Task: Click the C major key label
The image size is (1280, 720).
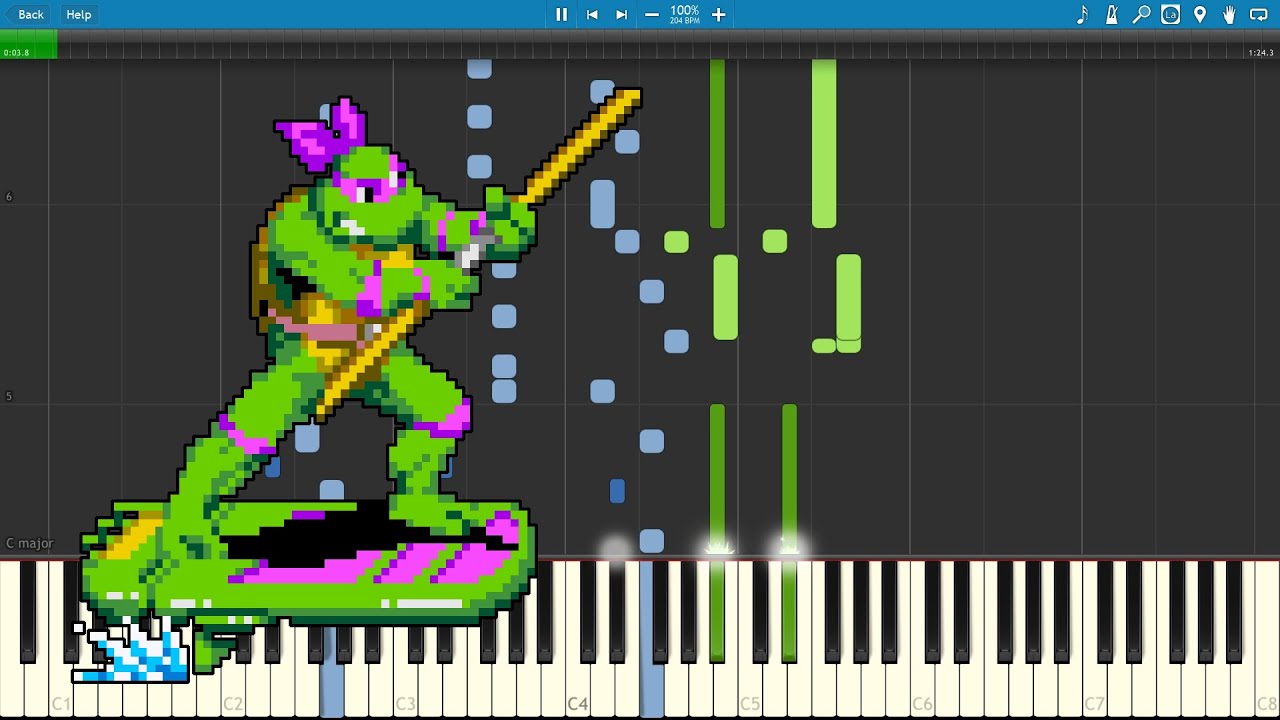Action: (30, 543)
